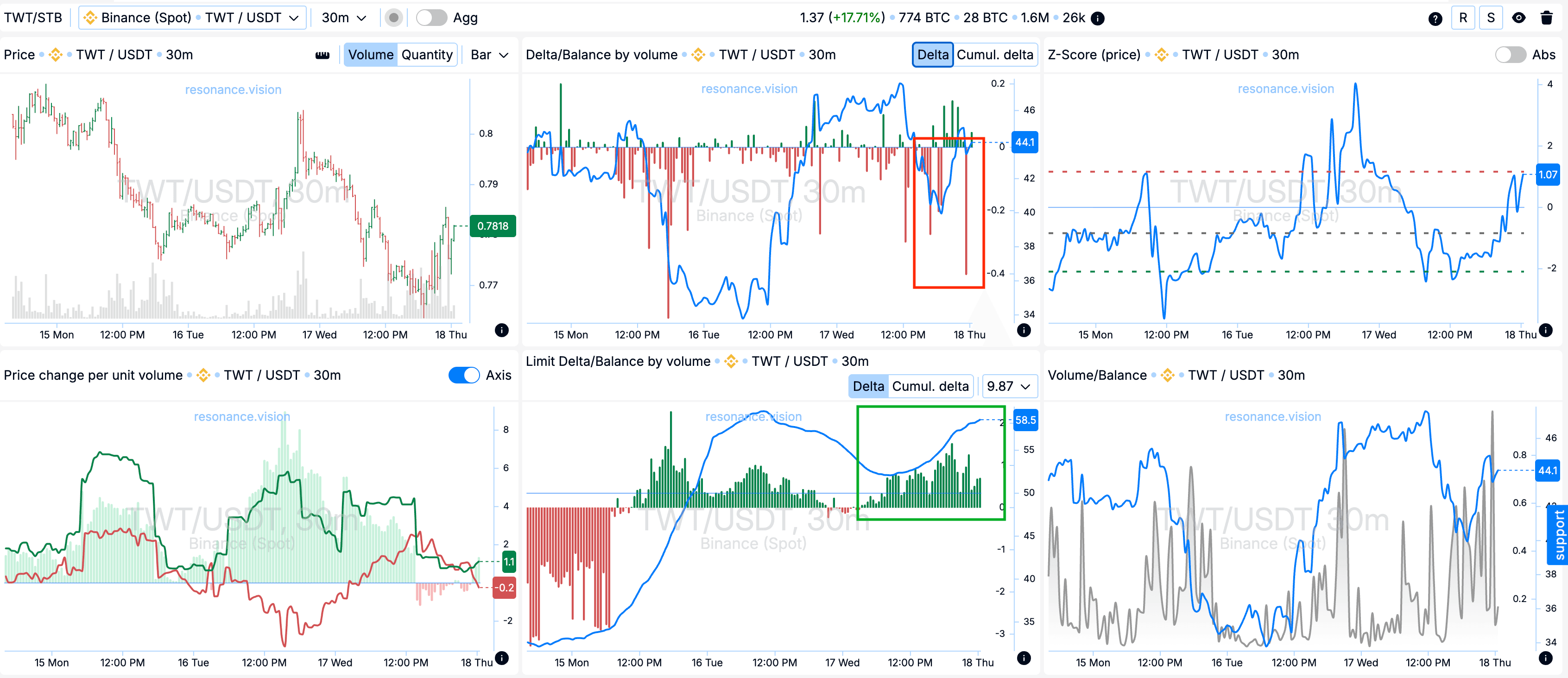This screenshot has height=678, width=1568.
Task: Click resonance.vision link in Volume/Balance chart
Action: coord(1273,416)
